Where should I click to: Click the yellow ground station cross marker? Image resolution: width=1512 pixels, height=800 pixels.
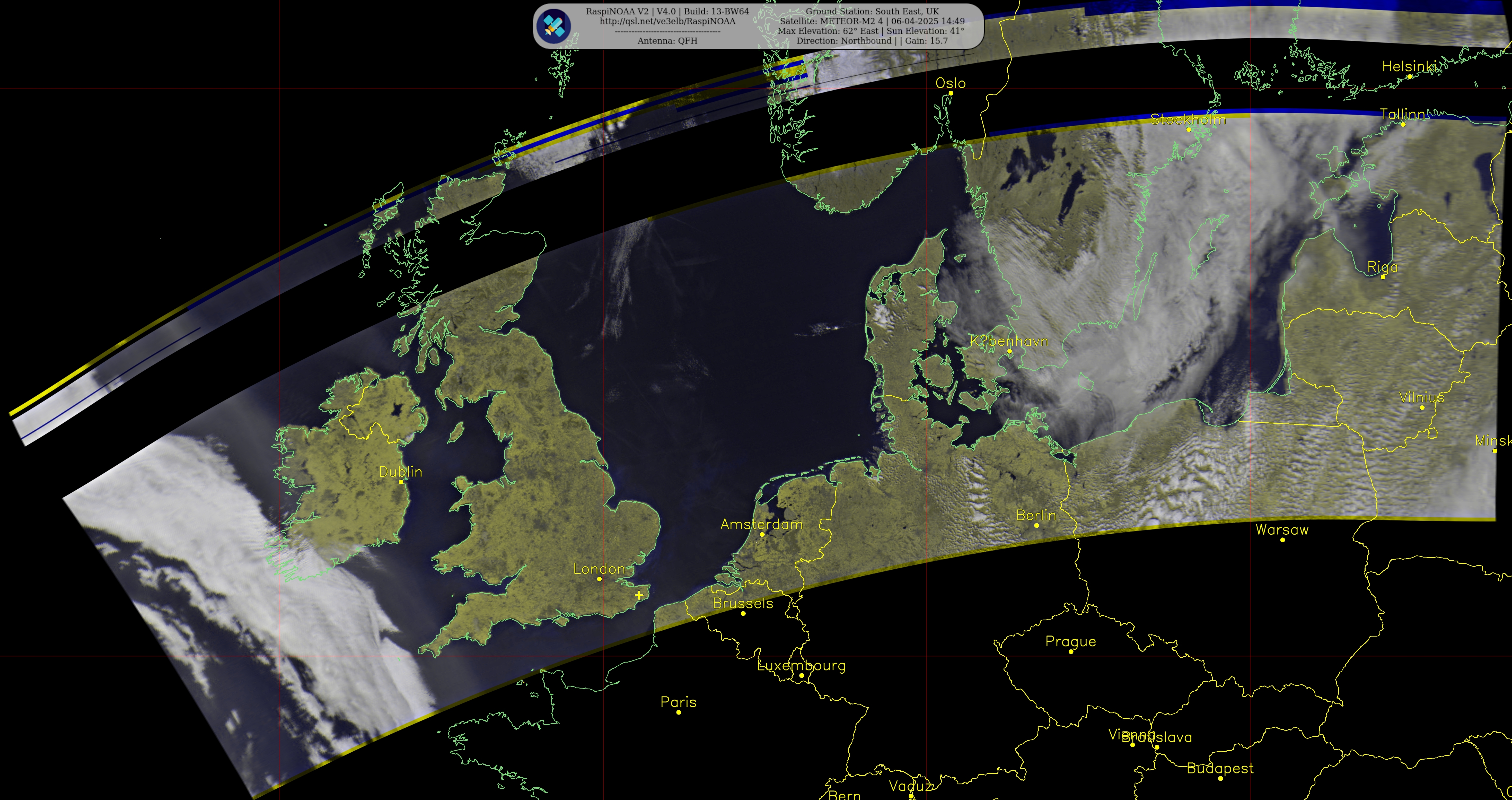click(639, 595)
